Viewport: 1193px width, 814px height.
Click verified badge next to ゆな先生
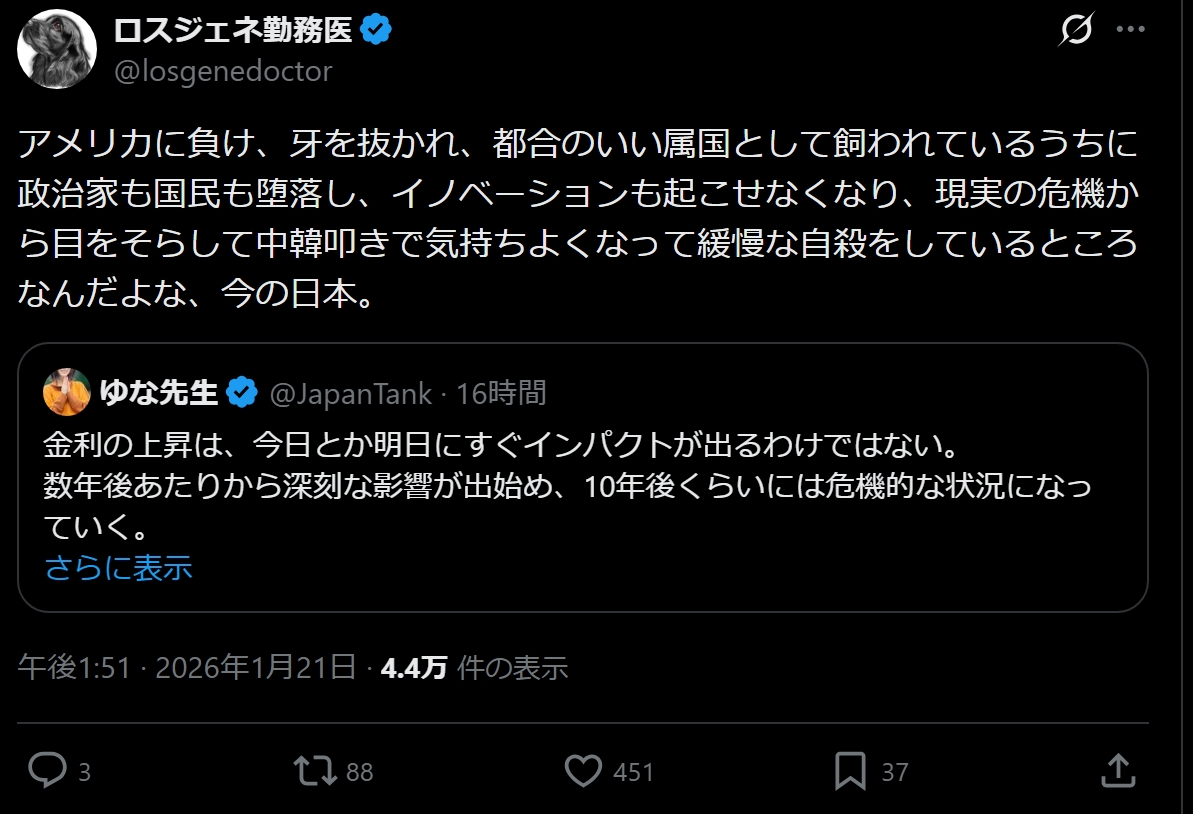[241, 393]
